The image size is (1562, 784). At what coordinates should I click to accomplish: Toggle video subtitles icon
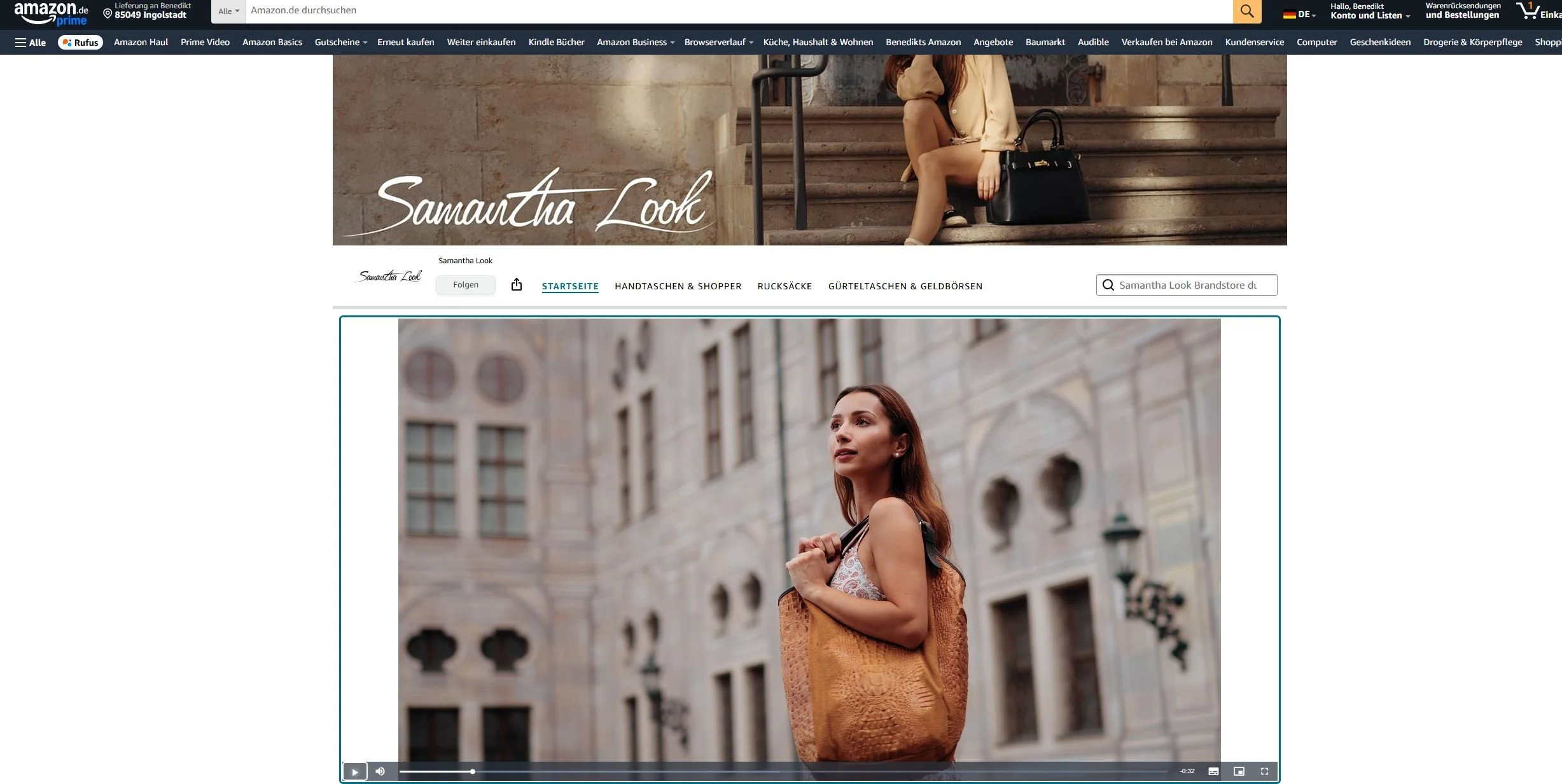point(1213,771)
